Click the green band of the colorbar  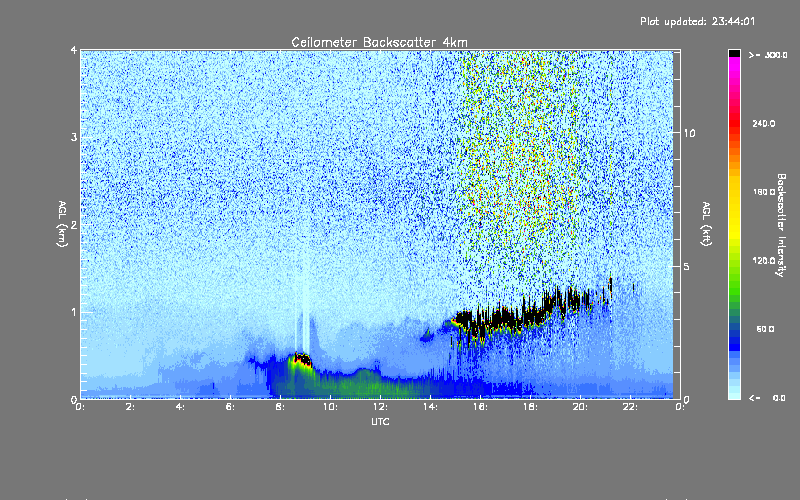click(x=734, y=286)
